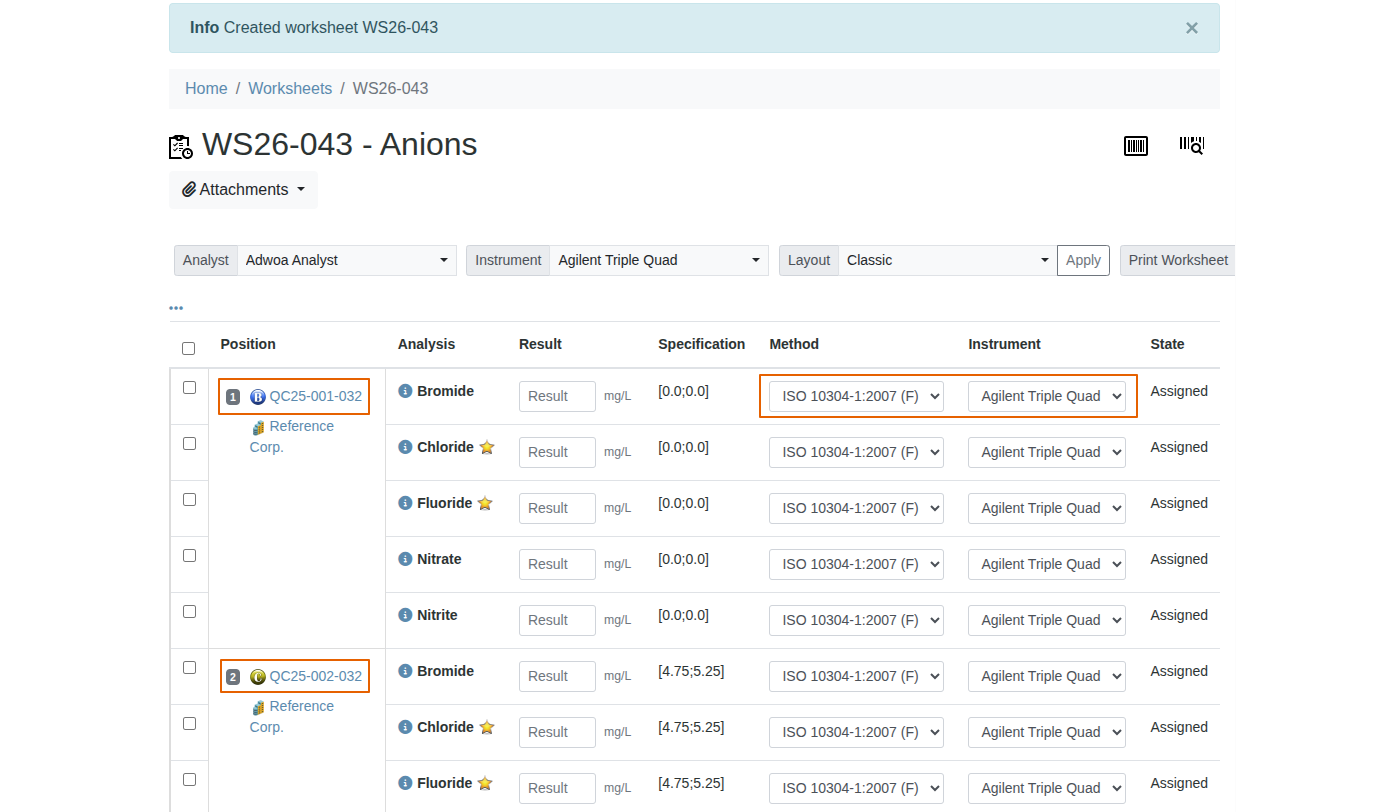The image size is (1400, 812).
Task: Open the Analyst dropdown showing Adwoa Analyst
Action: click(346, 260)
